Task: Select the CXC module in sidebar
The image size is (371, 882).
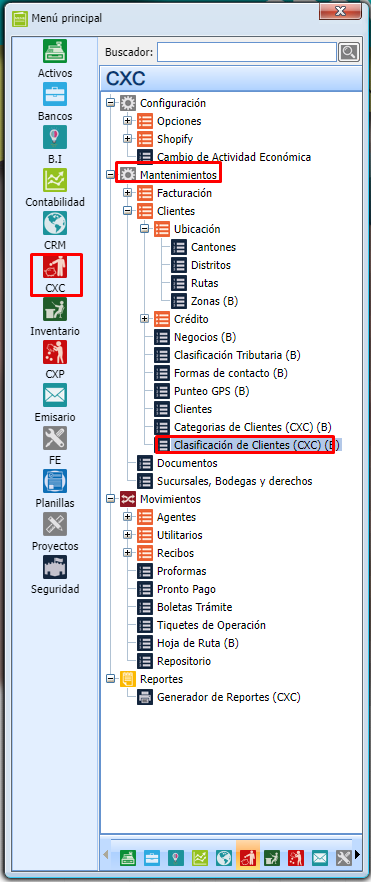Action: [55, 274]
